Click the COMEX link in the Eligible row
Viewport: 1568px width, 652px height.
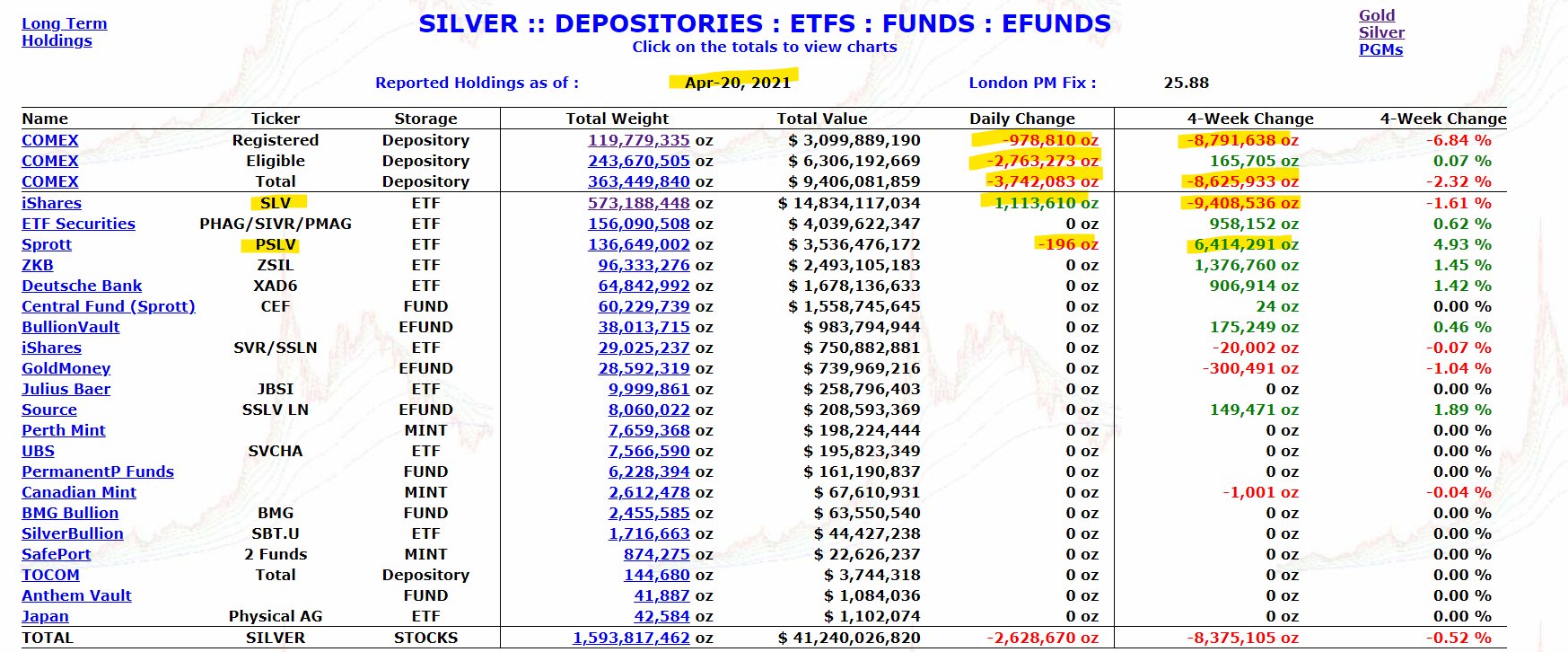click(x=50, y=161)
